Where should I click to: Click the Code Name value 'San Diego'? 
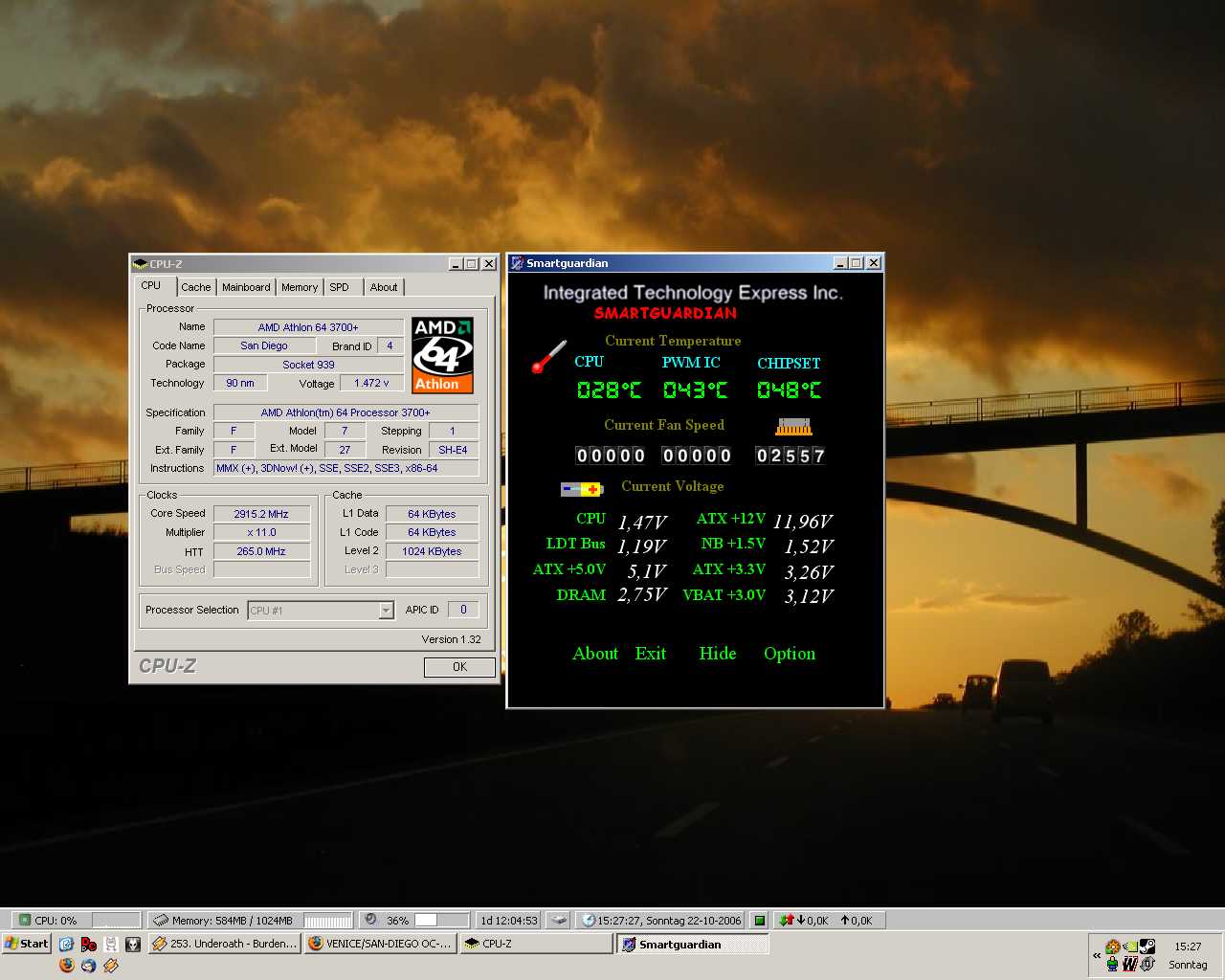pos(264,345)
